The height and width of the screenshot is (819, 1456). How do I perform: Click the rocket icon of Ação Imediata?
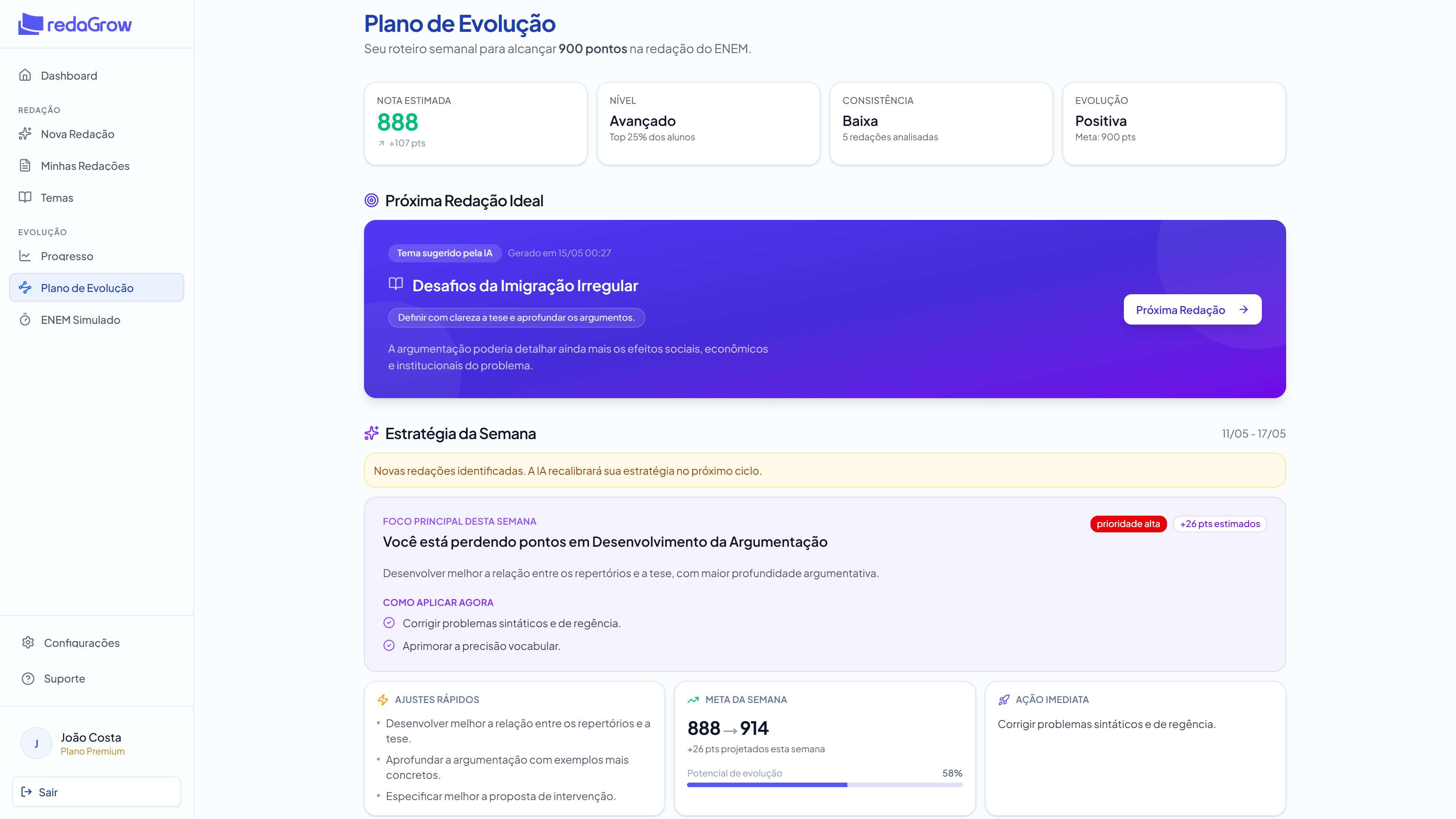1004,700
